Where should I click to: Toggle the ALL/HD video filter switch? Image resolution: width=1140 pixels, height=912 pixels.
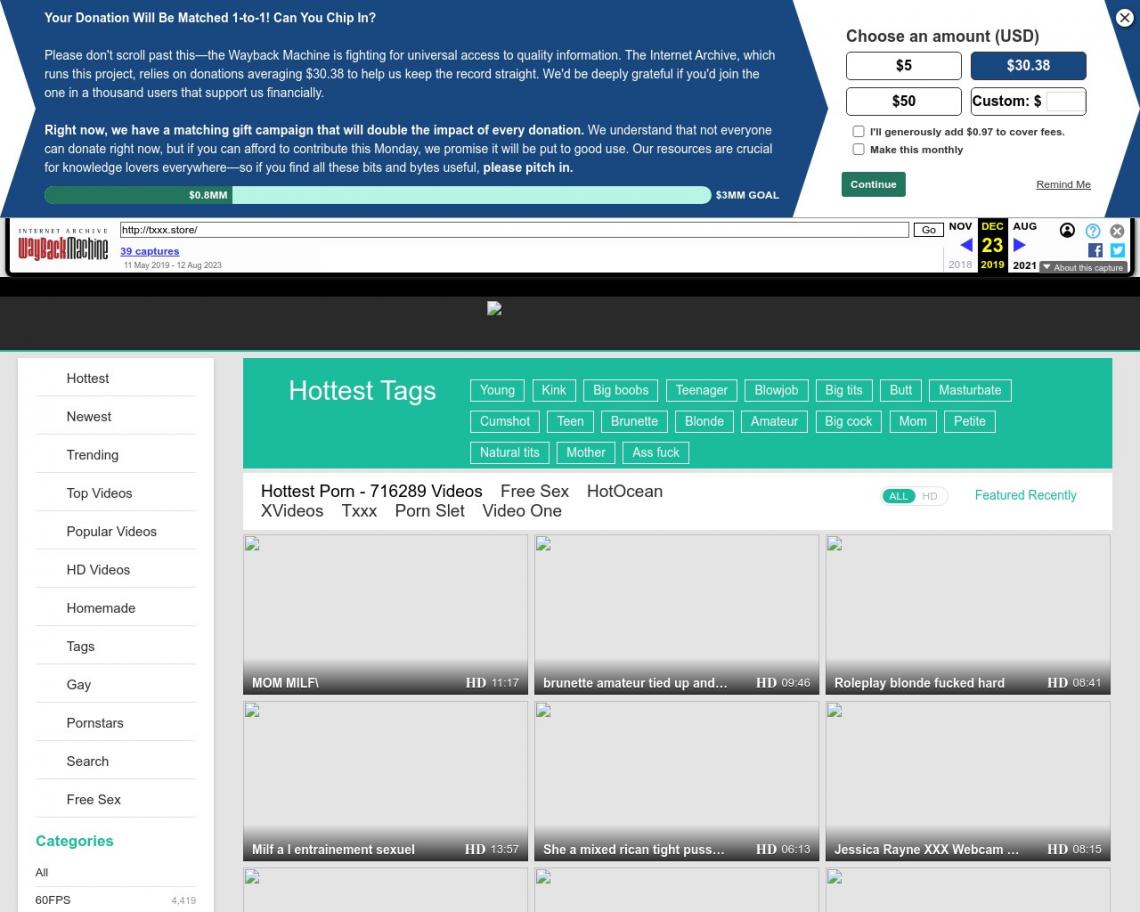[913, 496]
